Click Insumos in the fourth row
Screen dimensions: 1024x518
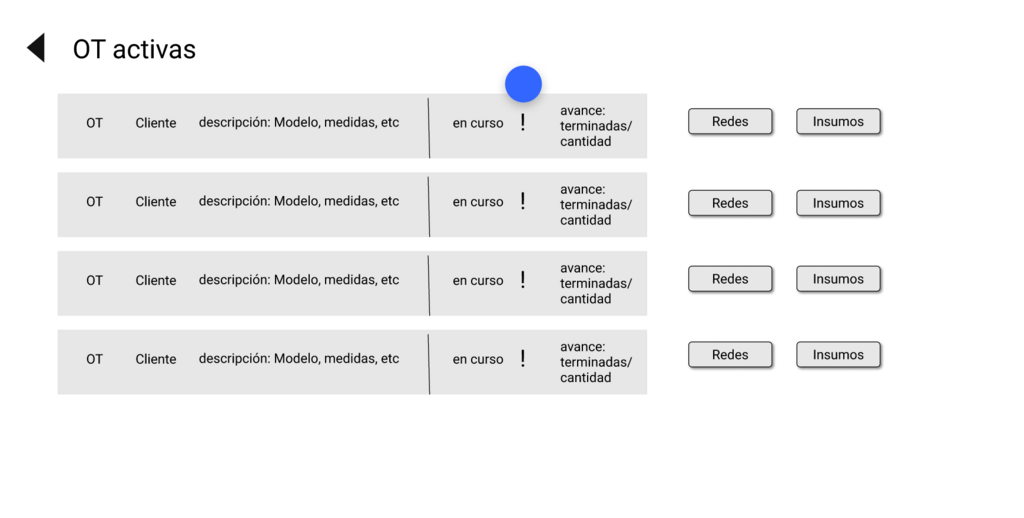click(x=838, y=355)
